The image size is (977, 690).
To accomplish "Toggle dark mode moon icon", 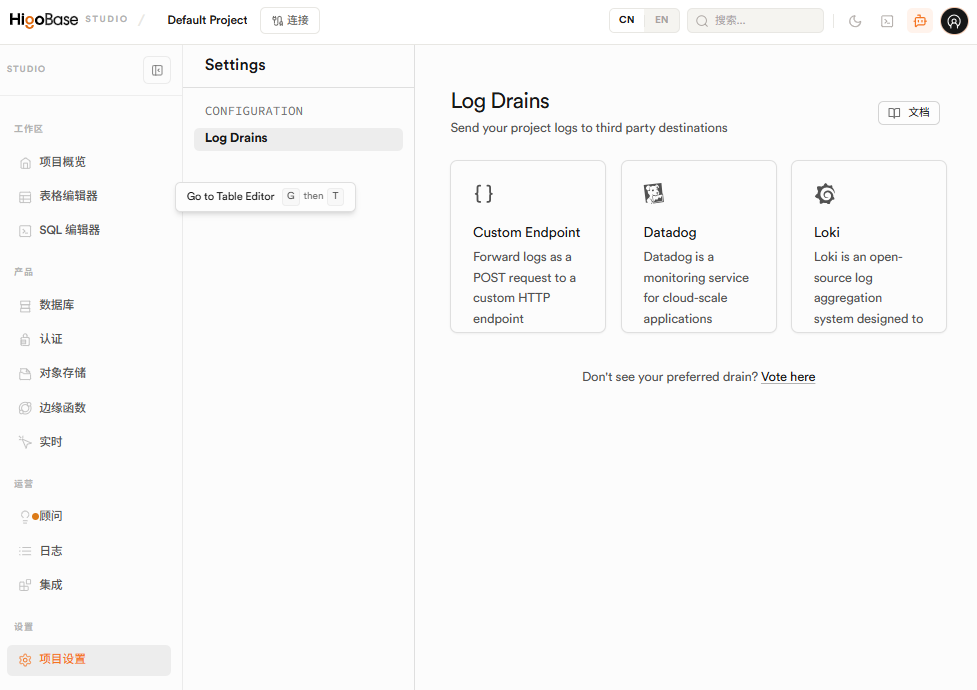I will (x=855, y=21).
